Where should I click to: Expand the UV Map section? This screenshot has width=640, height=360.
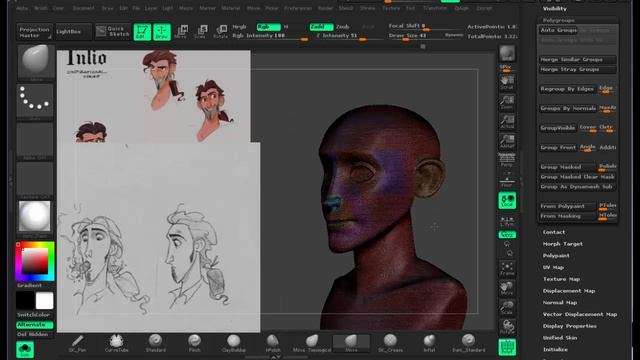(x=553, y=267)
